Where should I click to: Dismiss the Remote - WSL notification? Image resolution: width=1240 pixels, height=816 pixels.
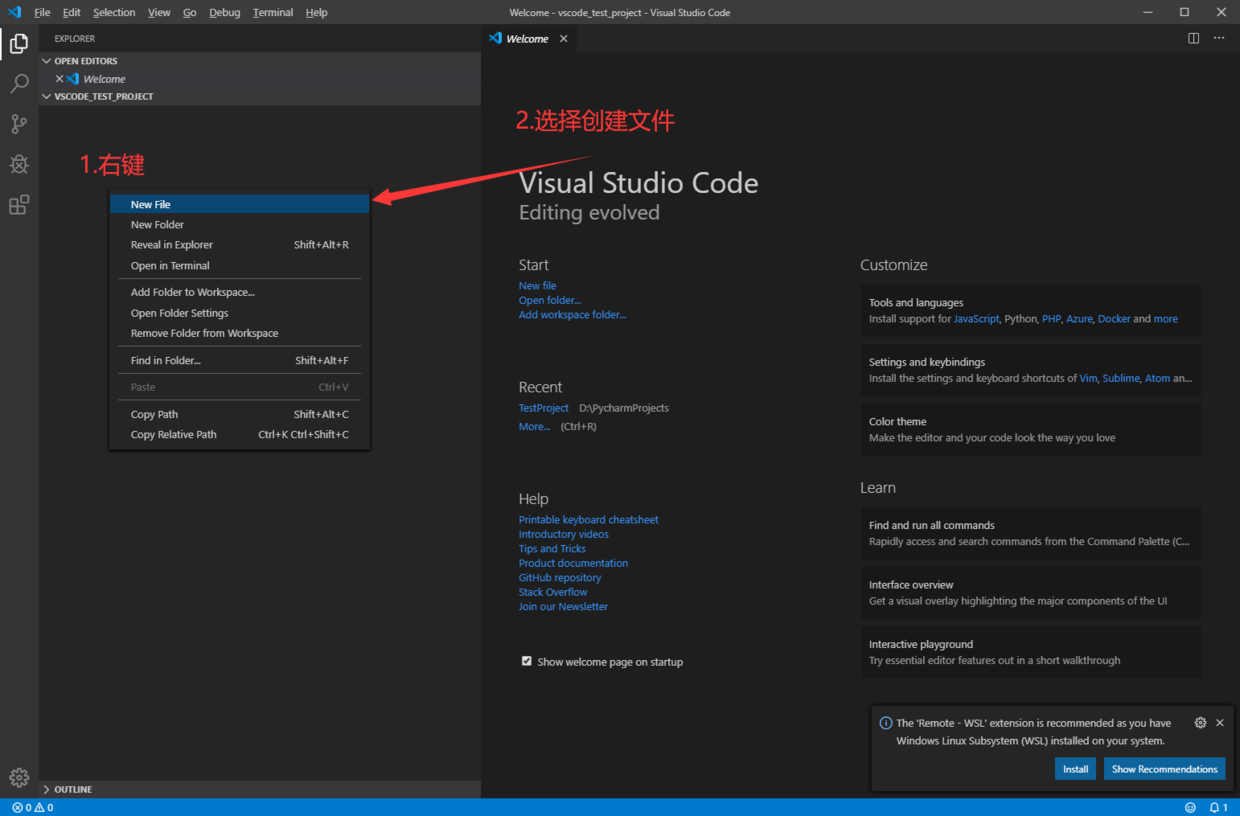tap(1220, 723)
